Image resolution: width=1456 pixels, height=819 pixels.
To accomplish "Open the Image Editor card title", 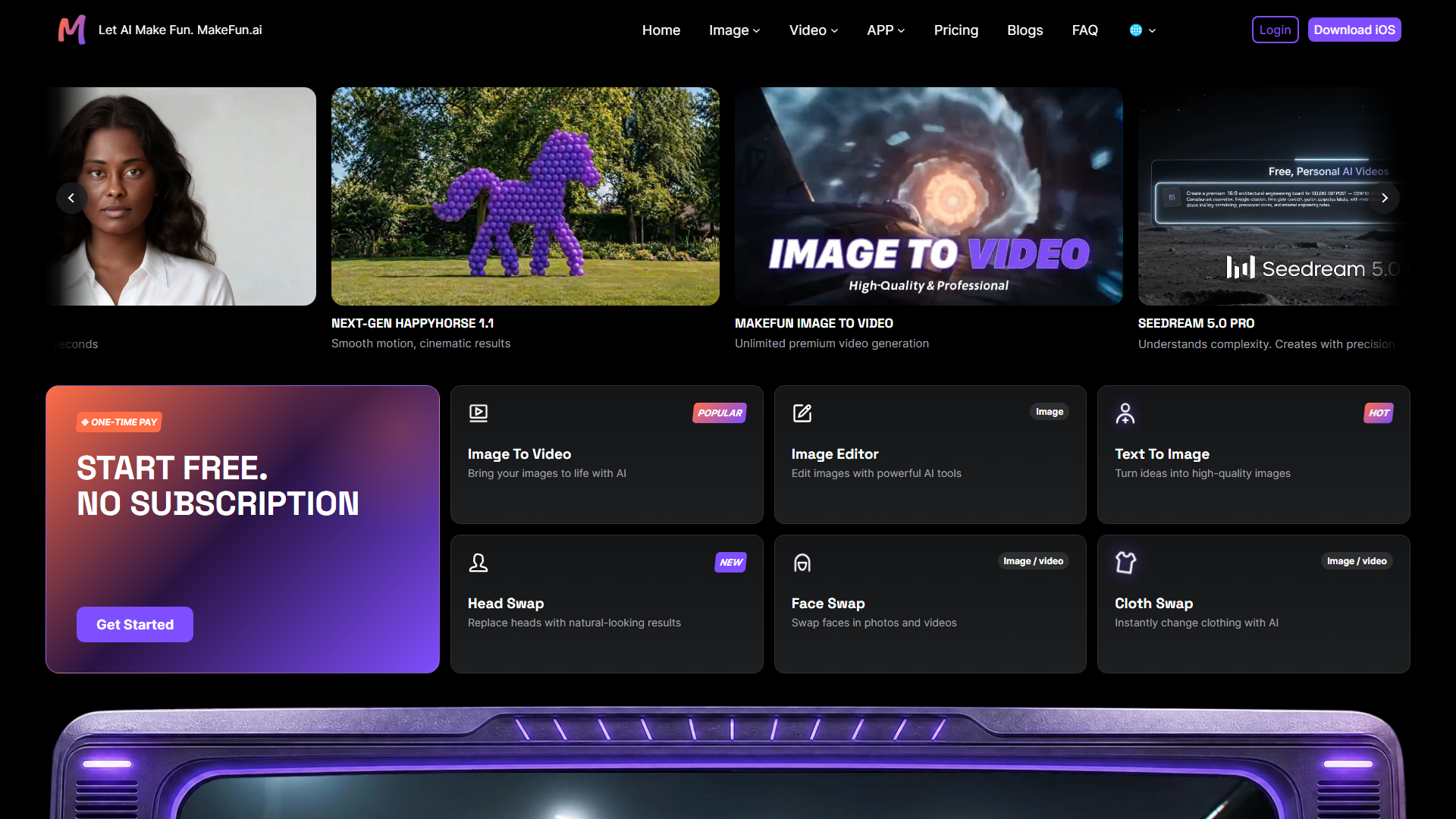I will (x=835, y=453).
